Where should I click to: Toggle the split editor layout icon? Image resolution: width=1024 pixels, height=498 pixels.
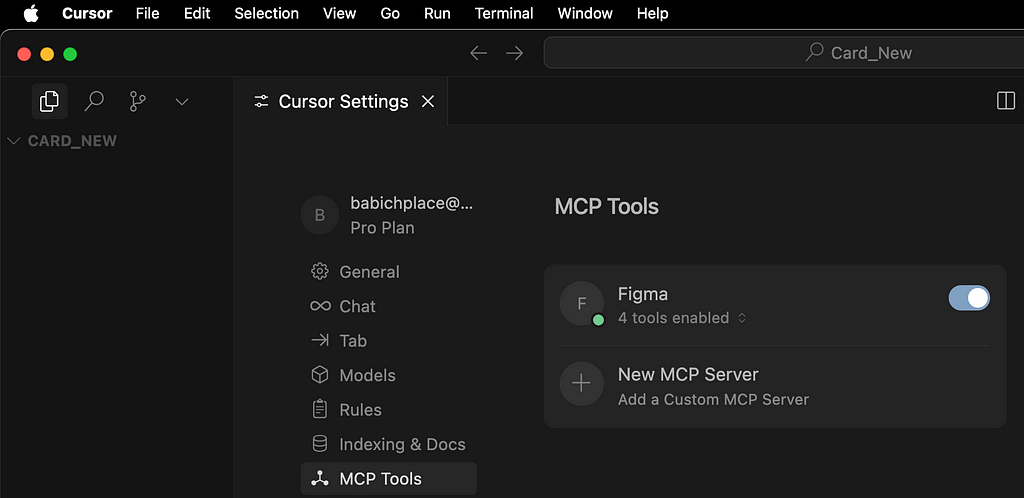[1006, 101]
